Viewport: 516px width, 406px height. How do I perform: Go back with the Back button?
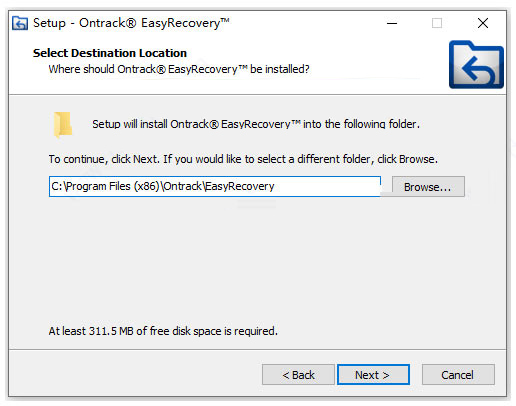[298, 375]
